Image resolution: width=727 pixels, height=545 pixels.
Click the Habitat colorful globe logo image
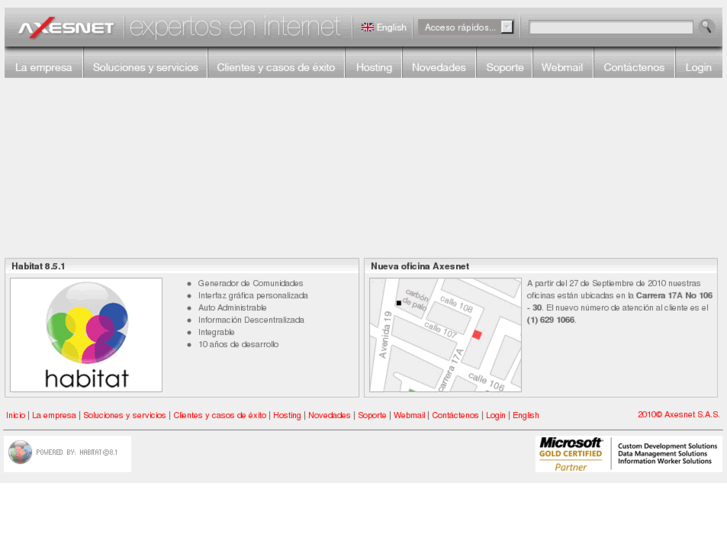[x=87, y=335]
